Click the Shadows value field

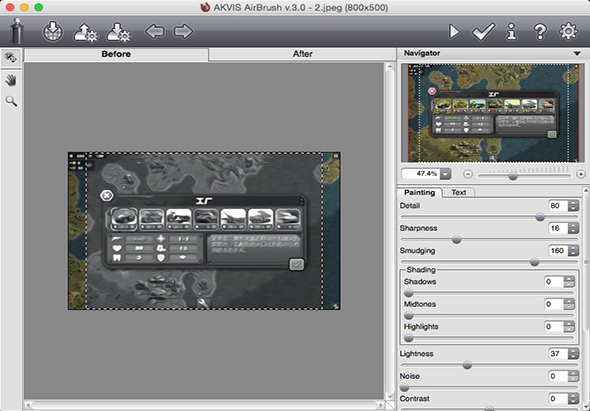[x=554, y=282]
